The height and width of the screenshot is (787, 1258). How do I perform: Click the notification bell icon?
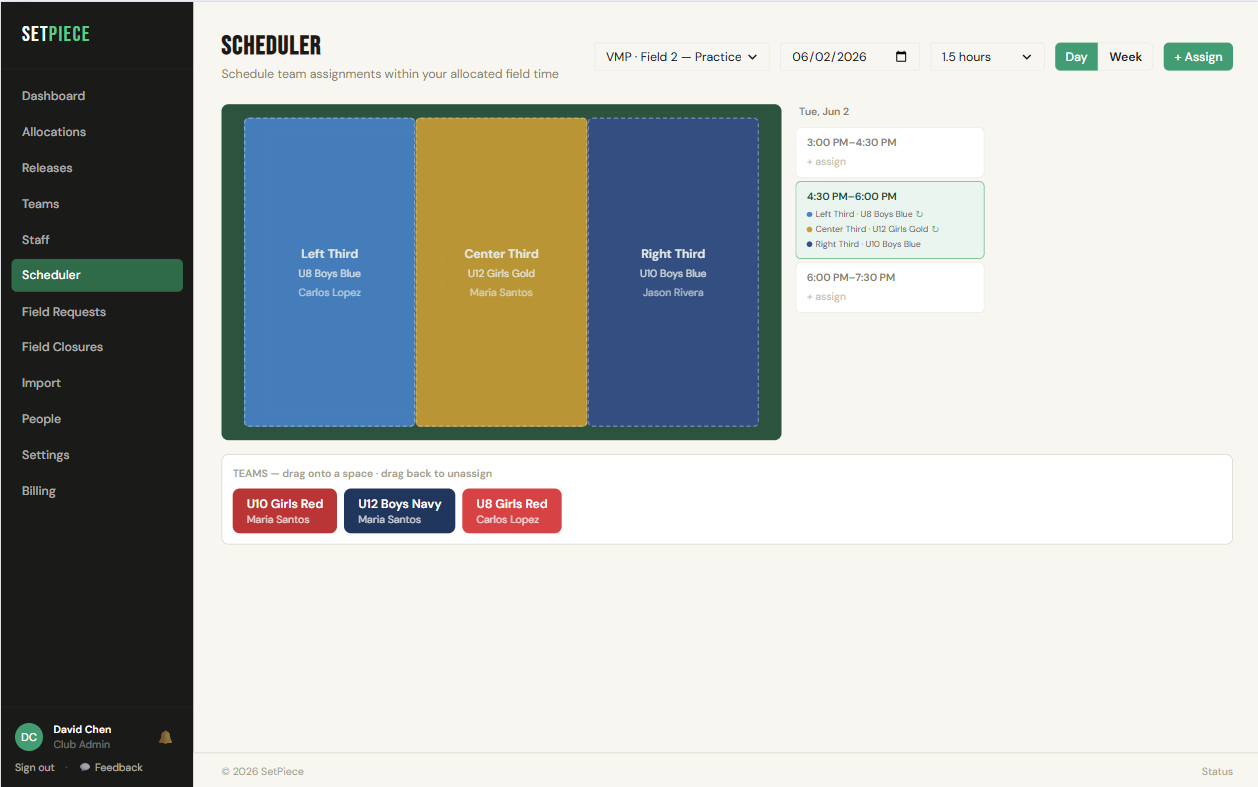[x=166, y=737]
